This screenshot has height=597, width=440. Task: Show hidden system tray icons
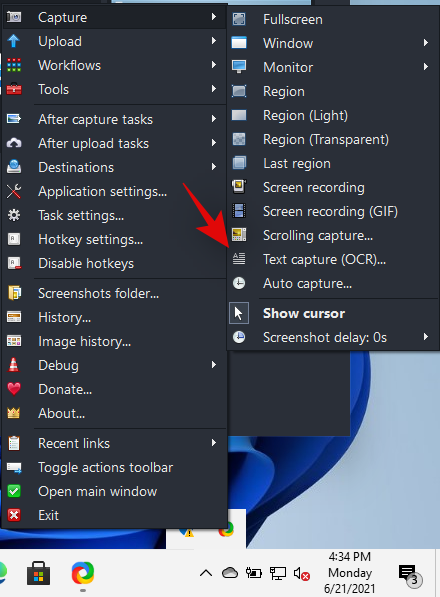tap(206, 573)
